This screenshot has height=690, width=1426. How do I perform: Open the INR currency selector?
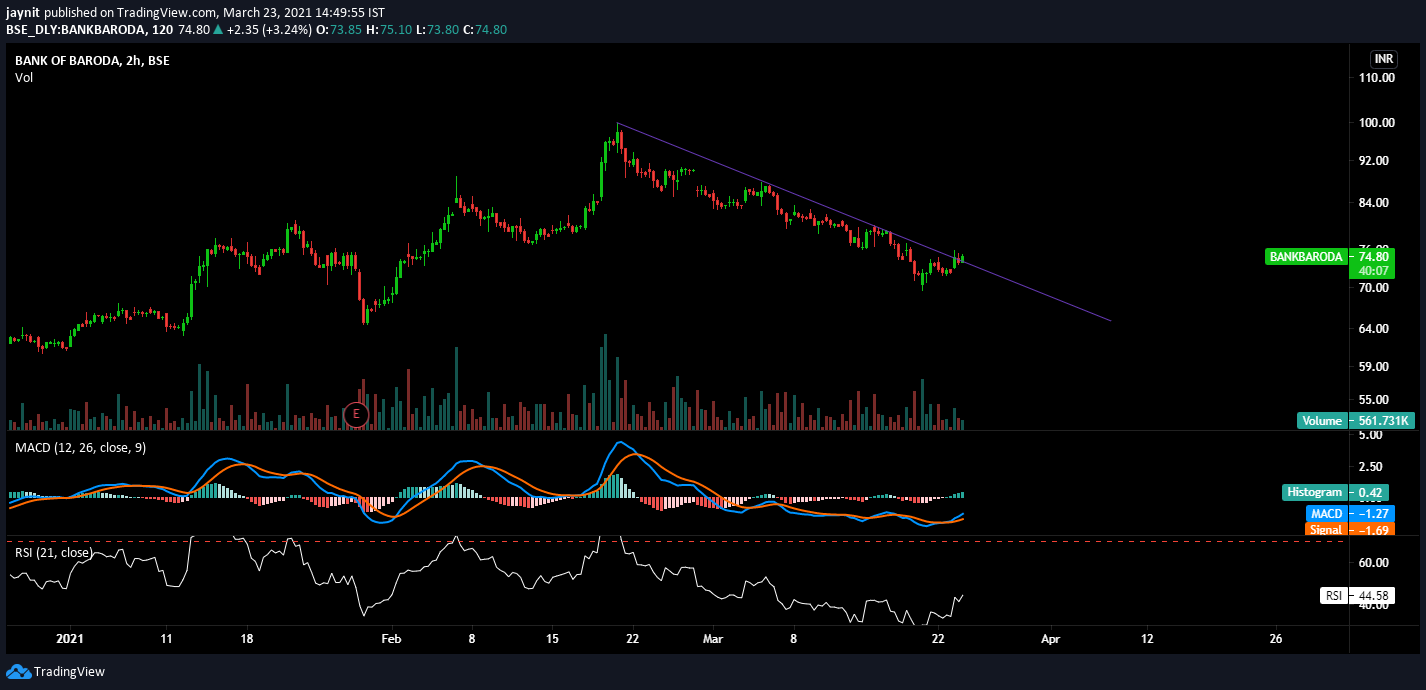(x=1383, y=59)
